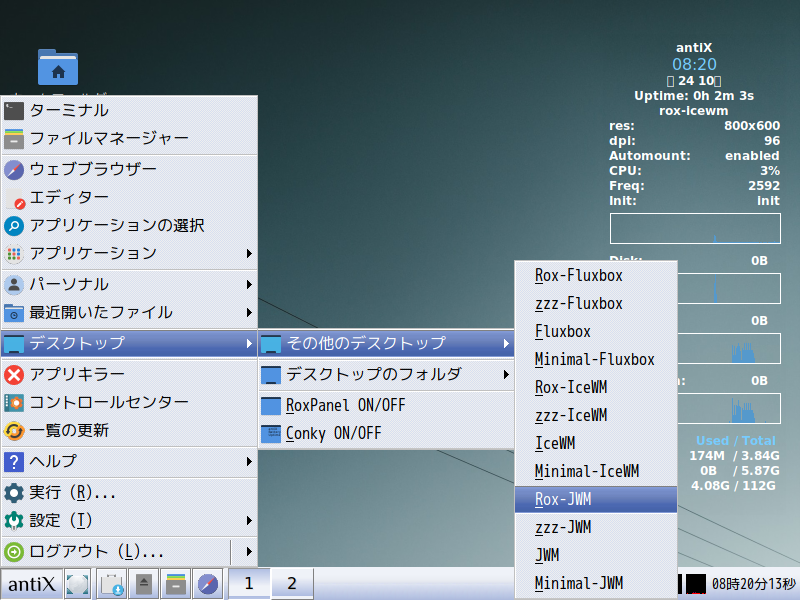Launch the ウェブブラウザー compass icon
Screen dimensions: 800x600
click(x=14, y=169)
